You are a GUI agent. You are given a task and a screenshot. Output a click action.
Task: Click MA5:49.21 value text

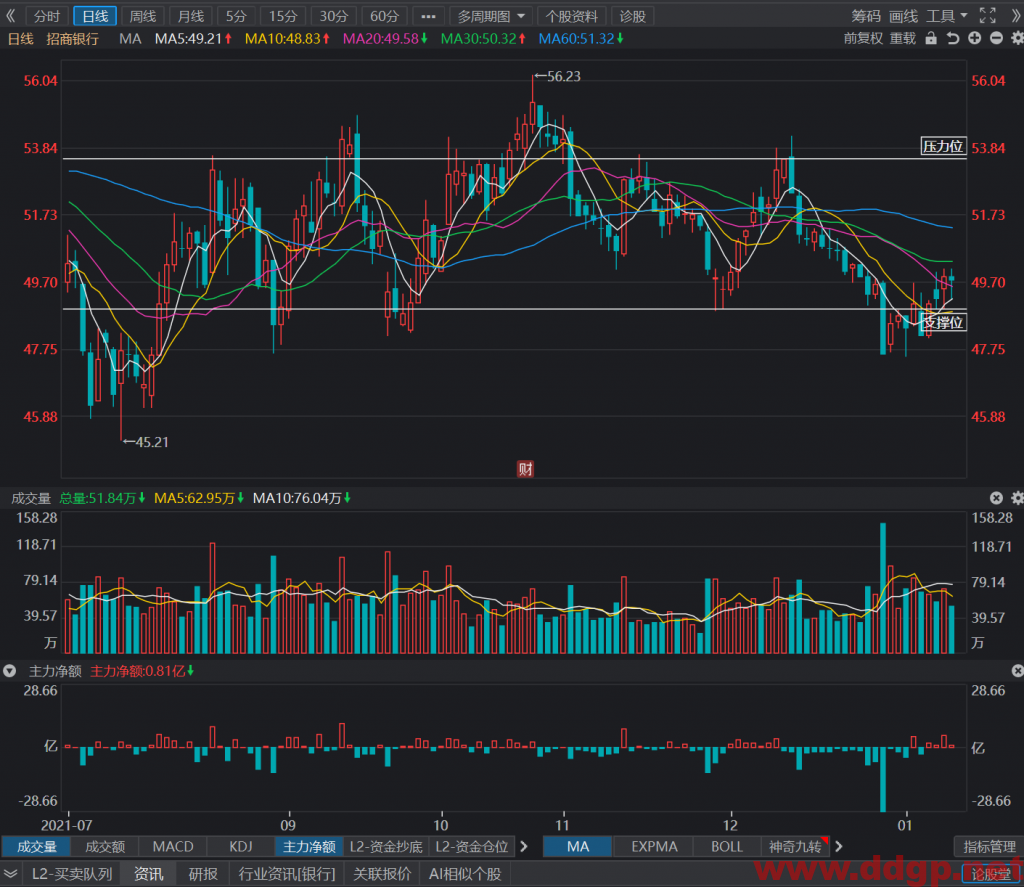coord(189,39)
